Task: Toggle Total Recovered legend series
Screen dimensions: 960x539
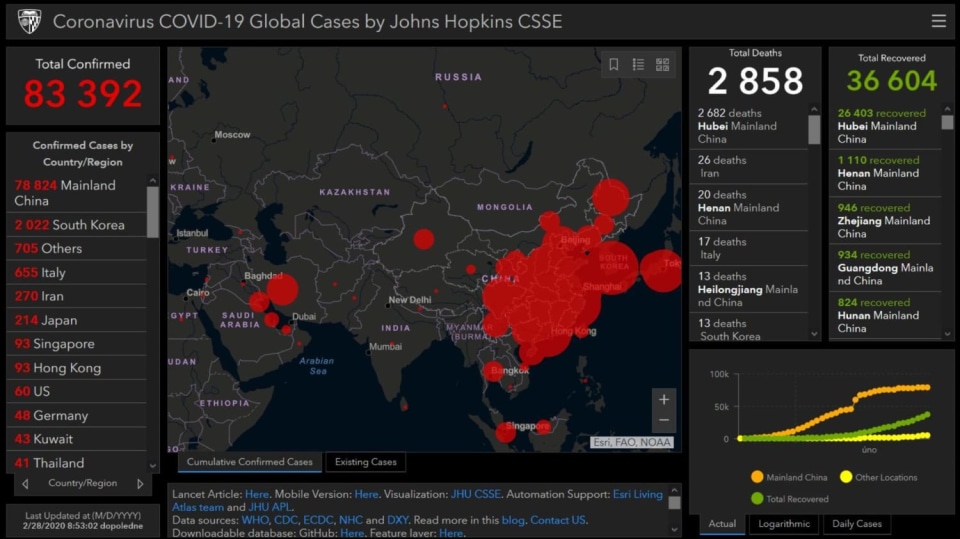Action: click(790, 499)
